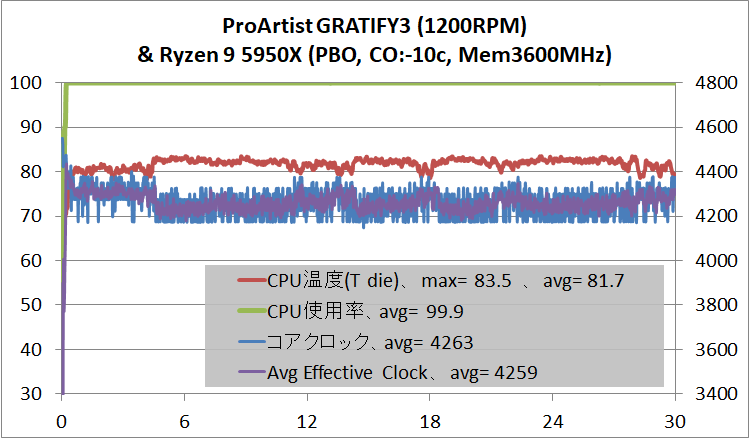Click the red CPU temperature legend line marker
This screenshot has width=749, height=438.
251,280
